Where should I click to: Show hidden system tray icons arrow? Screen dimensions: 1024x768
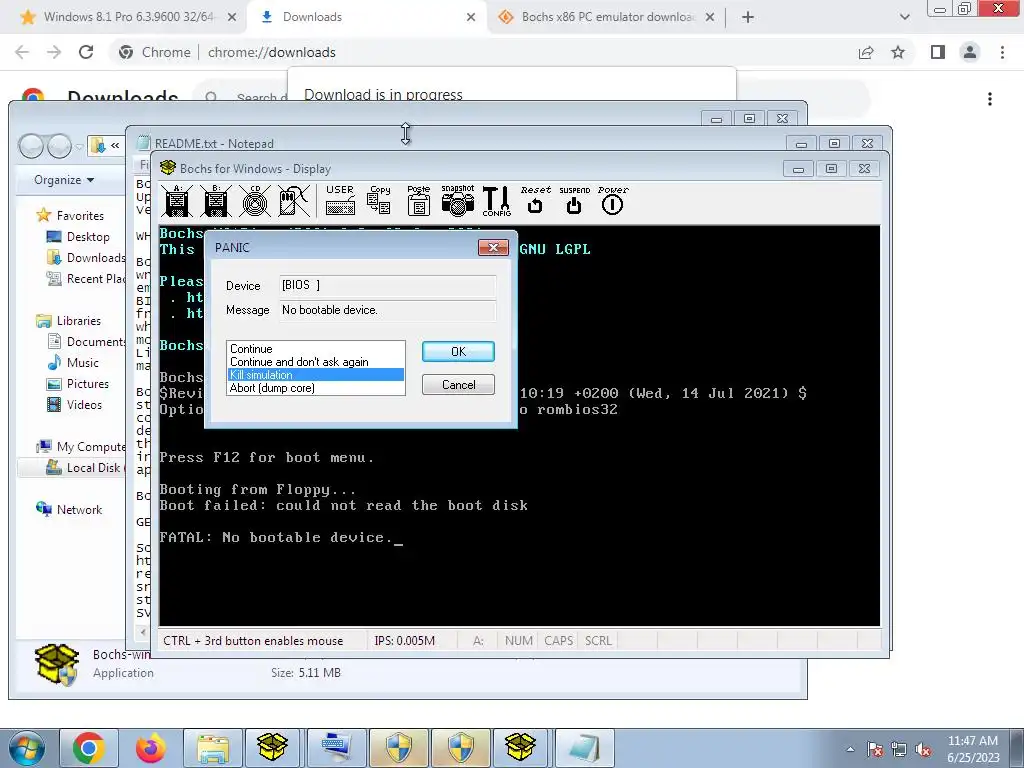click(x=850, y=749)
